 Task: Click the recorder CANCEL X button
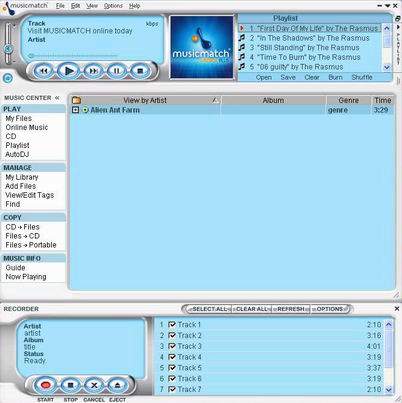[94, 385]
